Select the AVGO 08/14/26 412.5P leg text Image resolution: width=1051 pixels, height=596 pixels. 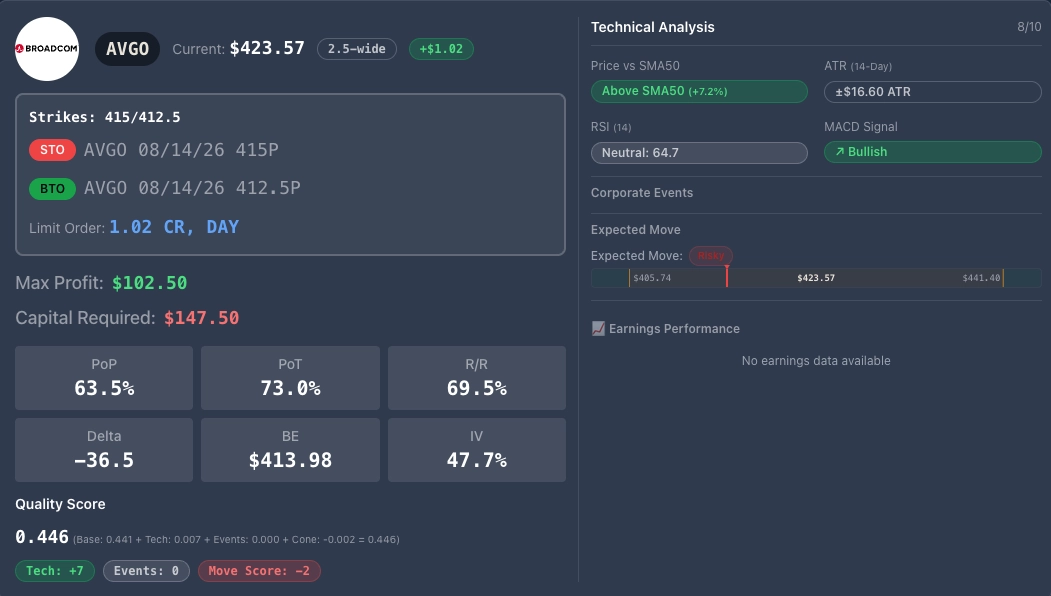coord(192,188)
